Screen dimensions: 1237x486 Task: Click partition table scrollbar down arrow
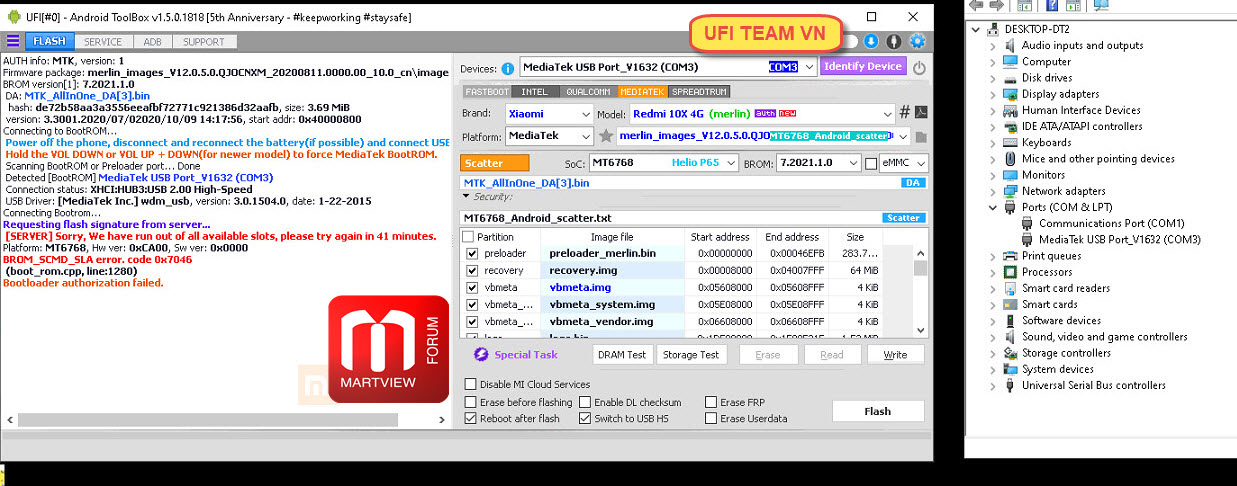point(921,329)
